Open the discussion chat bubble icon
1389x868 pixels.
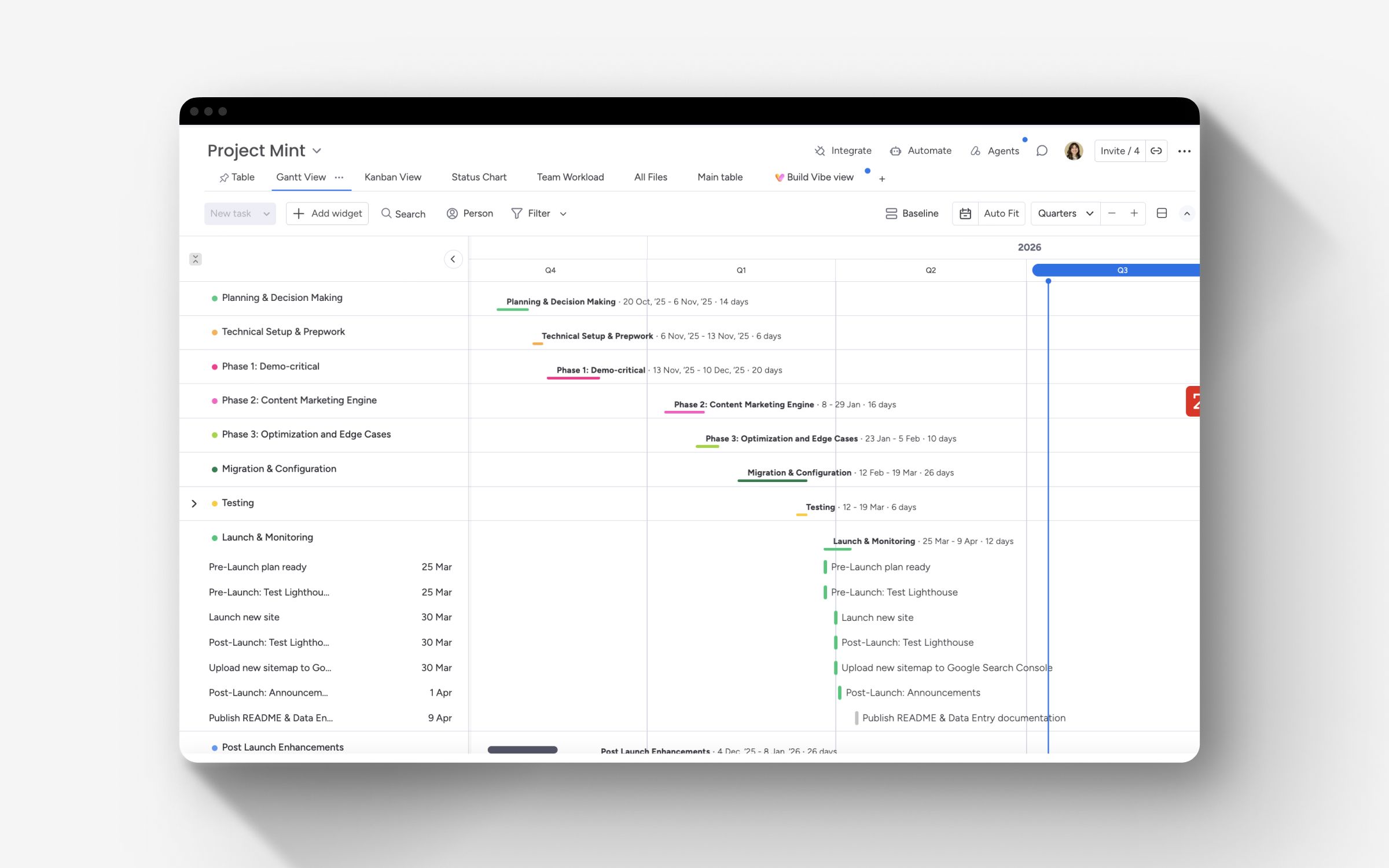[1042, 151]
